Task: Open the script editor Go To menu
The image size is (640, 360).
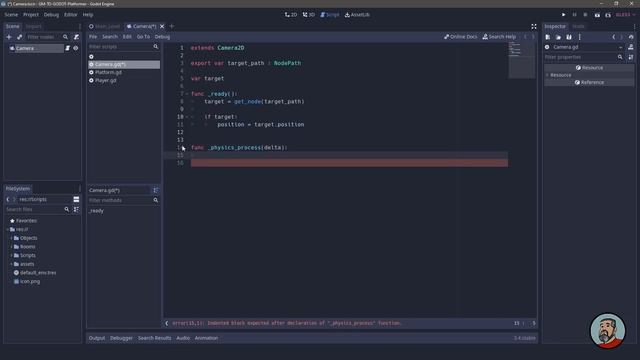Action: coord(143,37)
